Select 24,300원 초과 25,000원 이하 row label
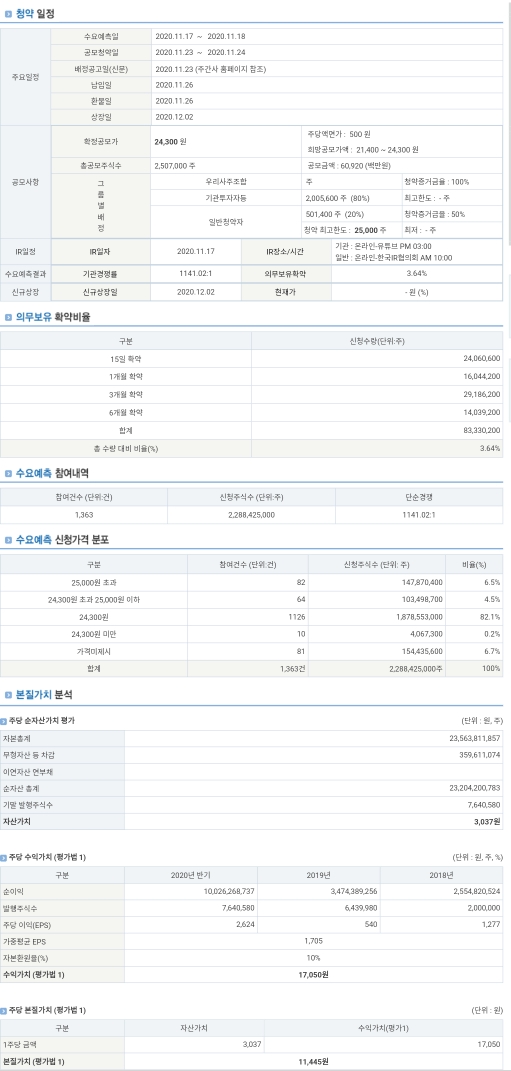 pos(94,599)
